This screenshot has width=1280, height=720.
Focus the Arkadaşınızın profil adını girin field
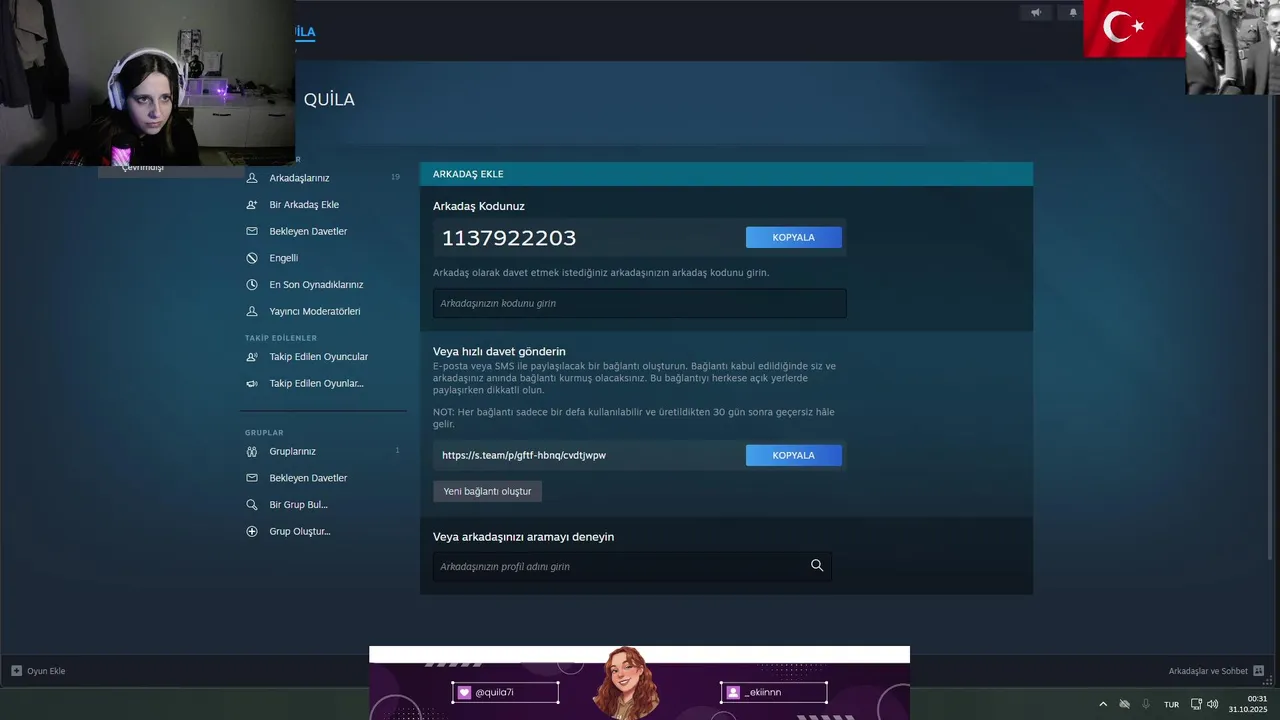tap(632, 566)
